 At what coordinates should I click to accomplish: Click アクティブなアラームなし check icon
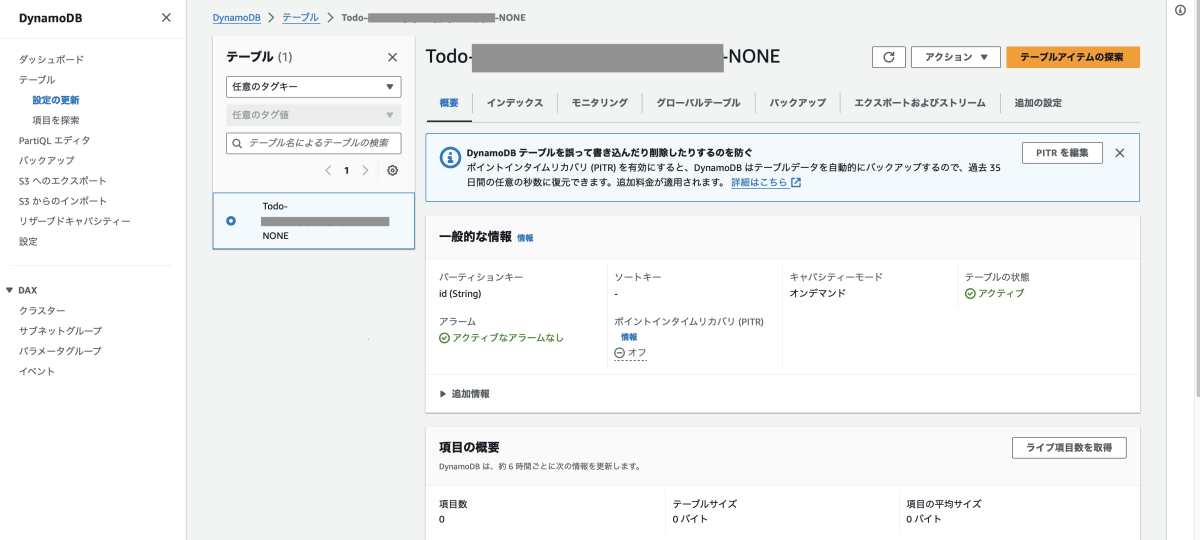pyautogui.click(x=444, y=338)
